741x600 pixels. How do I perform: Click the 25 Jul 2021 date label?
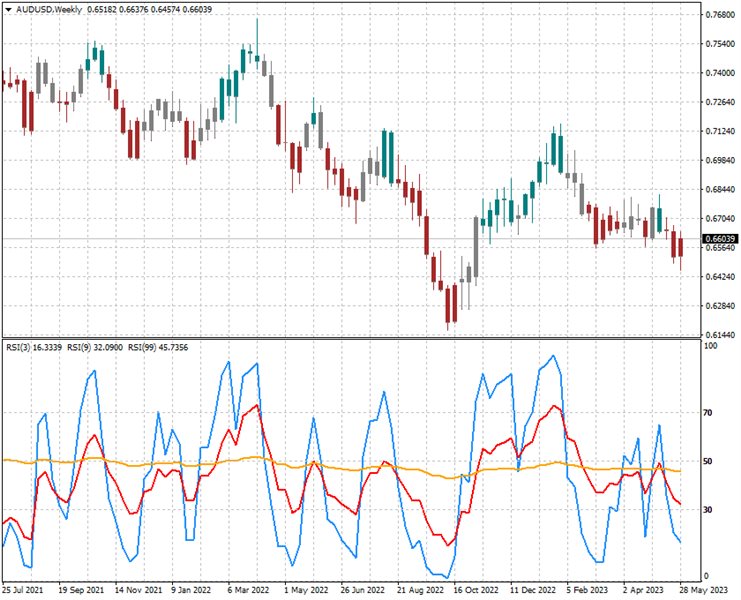22,590
